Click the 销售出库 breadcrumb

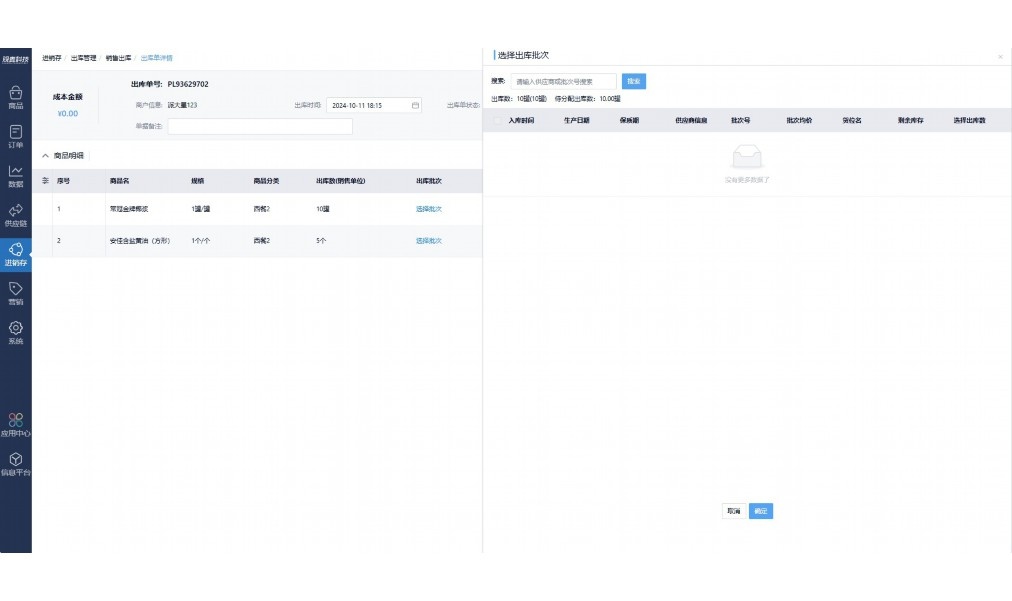point(118,58)
